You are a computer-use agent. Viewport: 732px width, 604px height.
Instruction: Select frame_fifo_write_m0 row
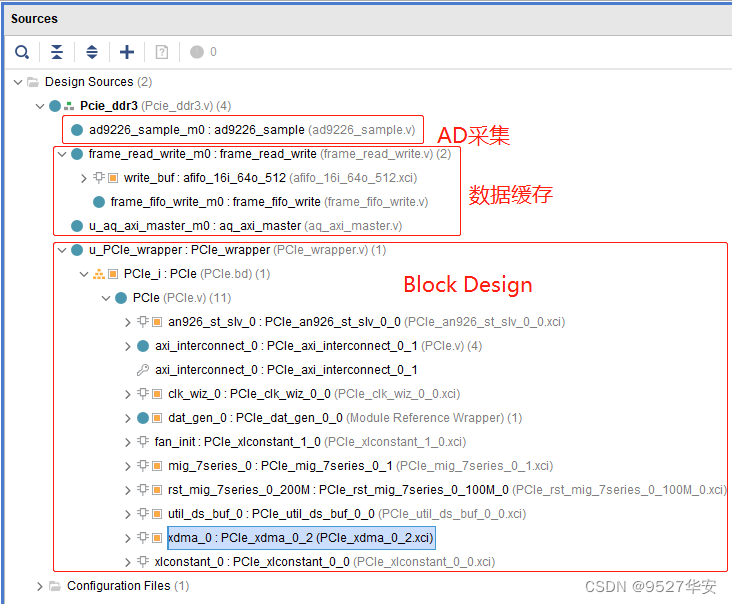tap(260, 202)
